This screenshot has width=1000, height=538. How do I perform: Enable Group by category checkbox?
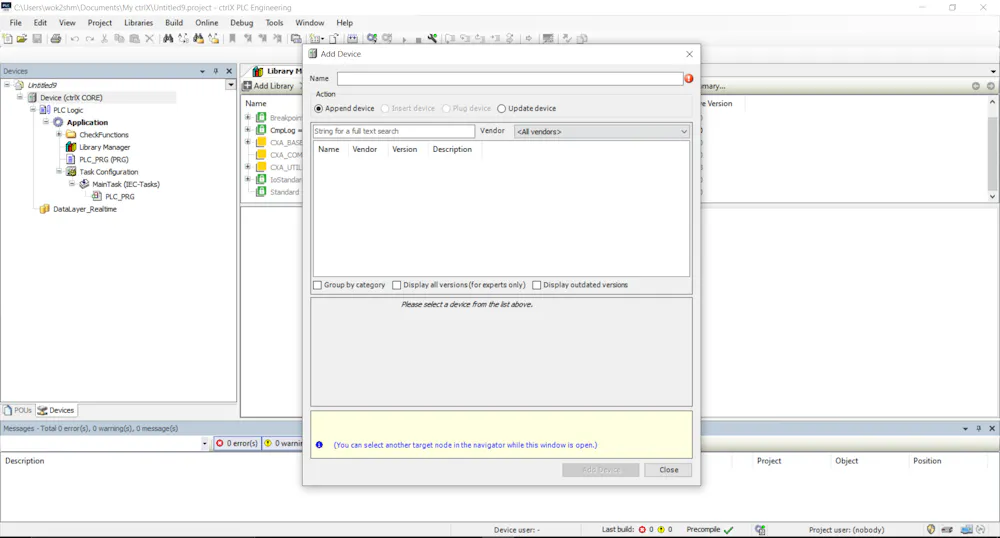tap(318, 285)
